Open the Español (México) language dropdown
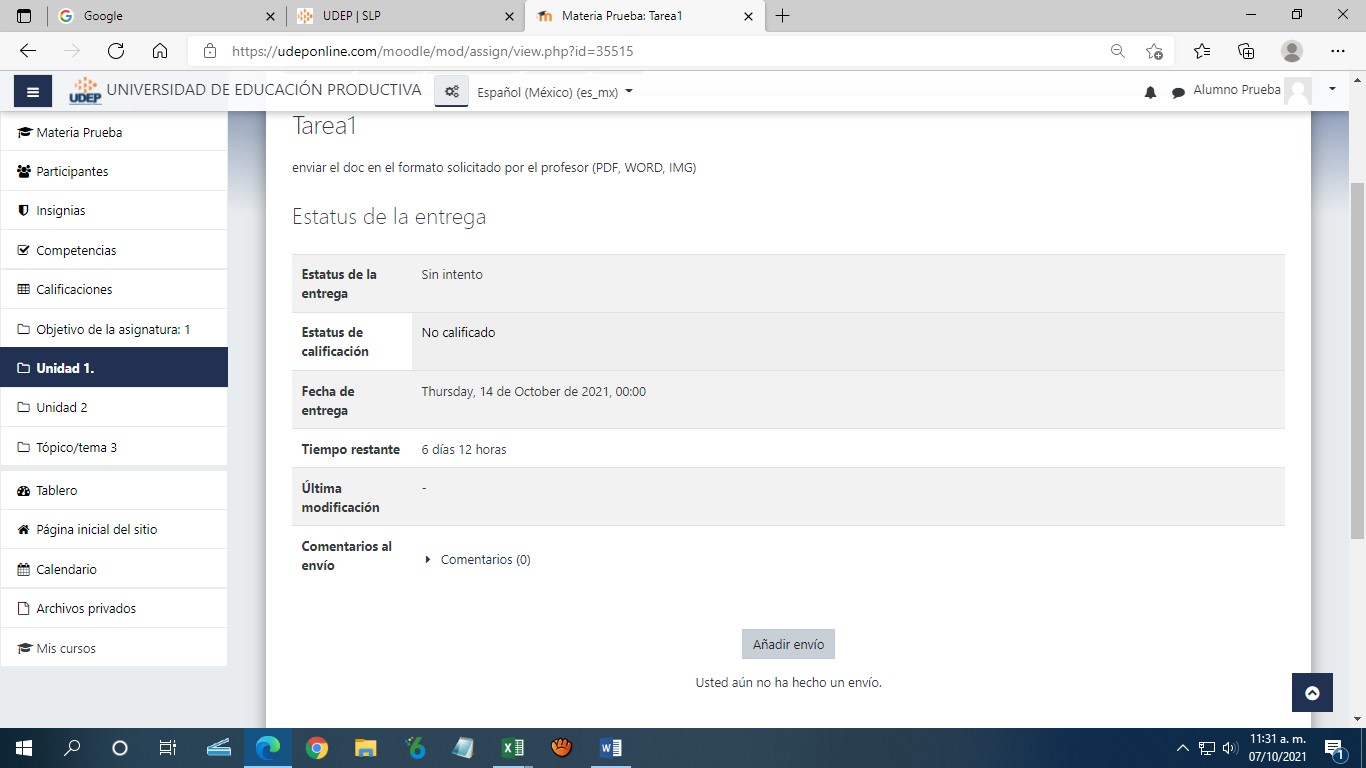Viewport: 1366px width, 768px height. (x=555, y=92)
